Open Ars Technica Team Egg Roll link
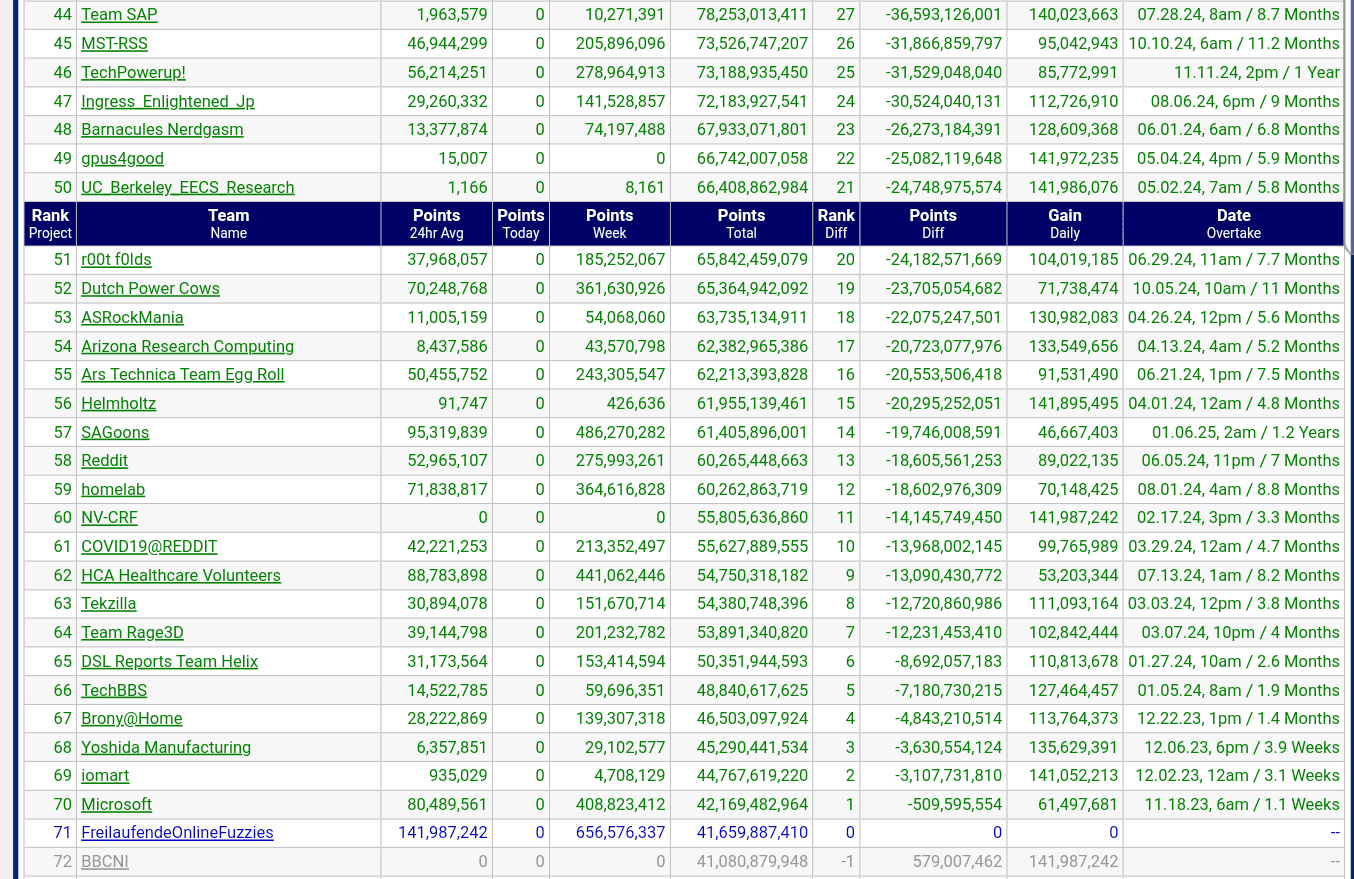 point(183,375)
